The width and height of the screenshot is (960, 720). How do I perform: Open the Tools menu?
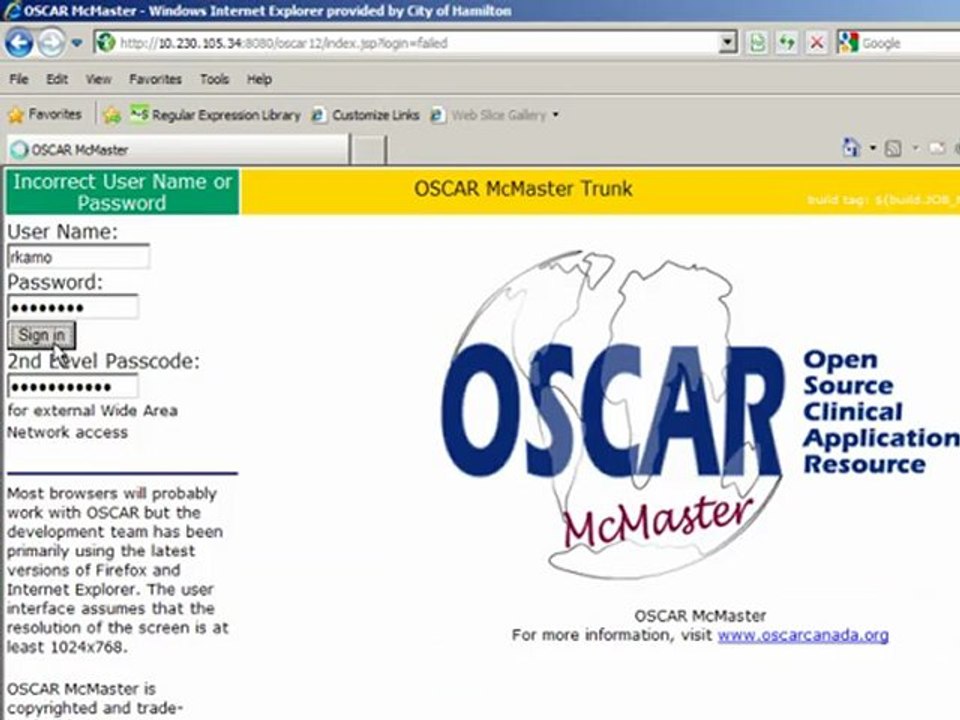pos(214,79)
